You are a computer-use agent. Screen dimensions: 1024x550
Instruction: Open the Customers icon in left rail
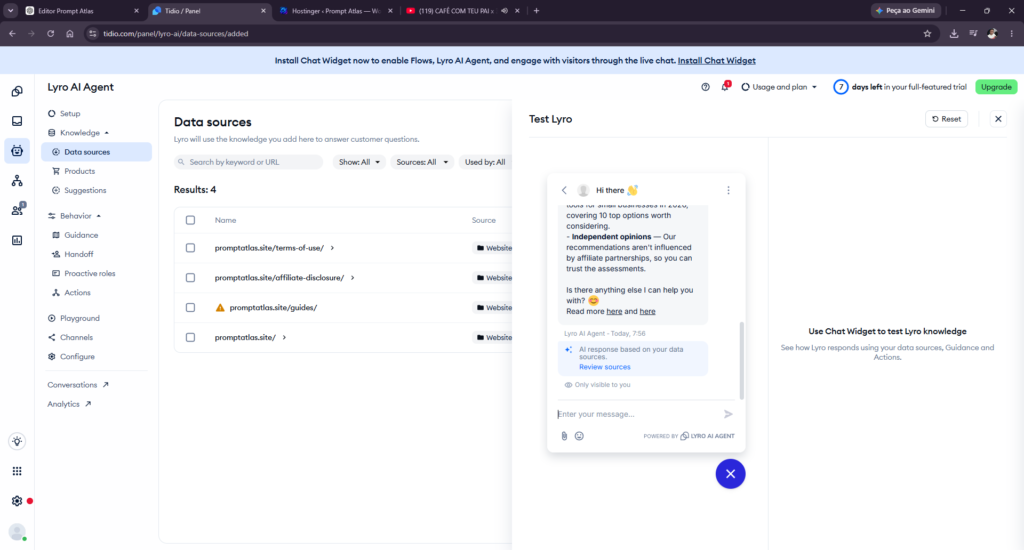coord(17,210)
